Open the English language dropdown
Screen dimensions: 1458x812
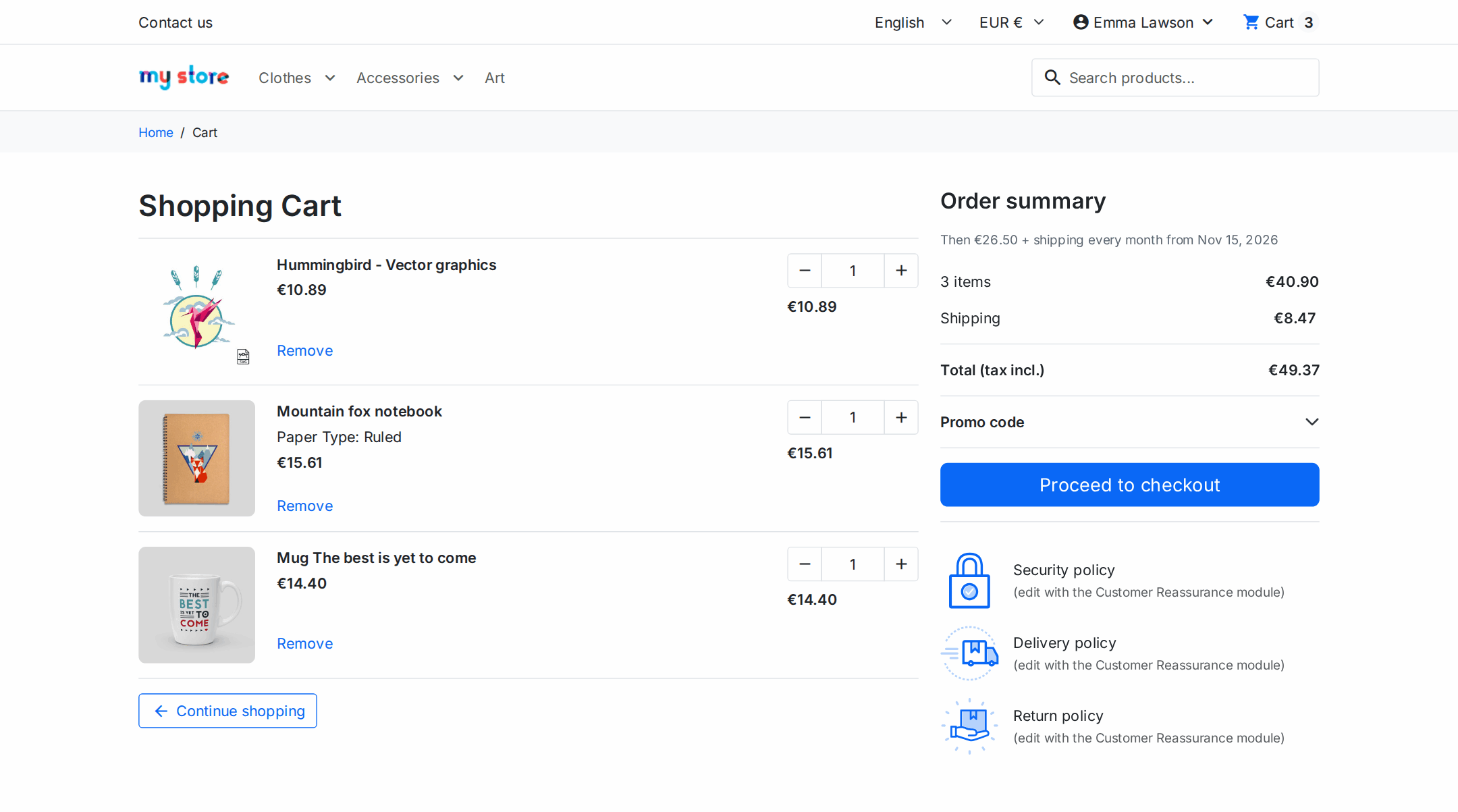click(913, 22)
